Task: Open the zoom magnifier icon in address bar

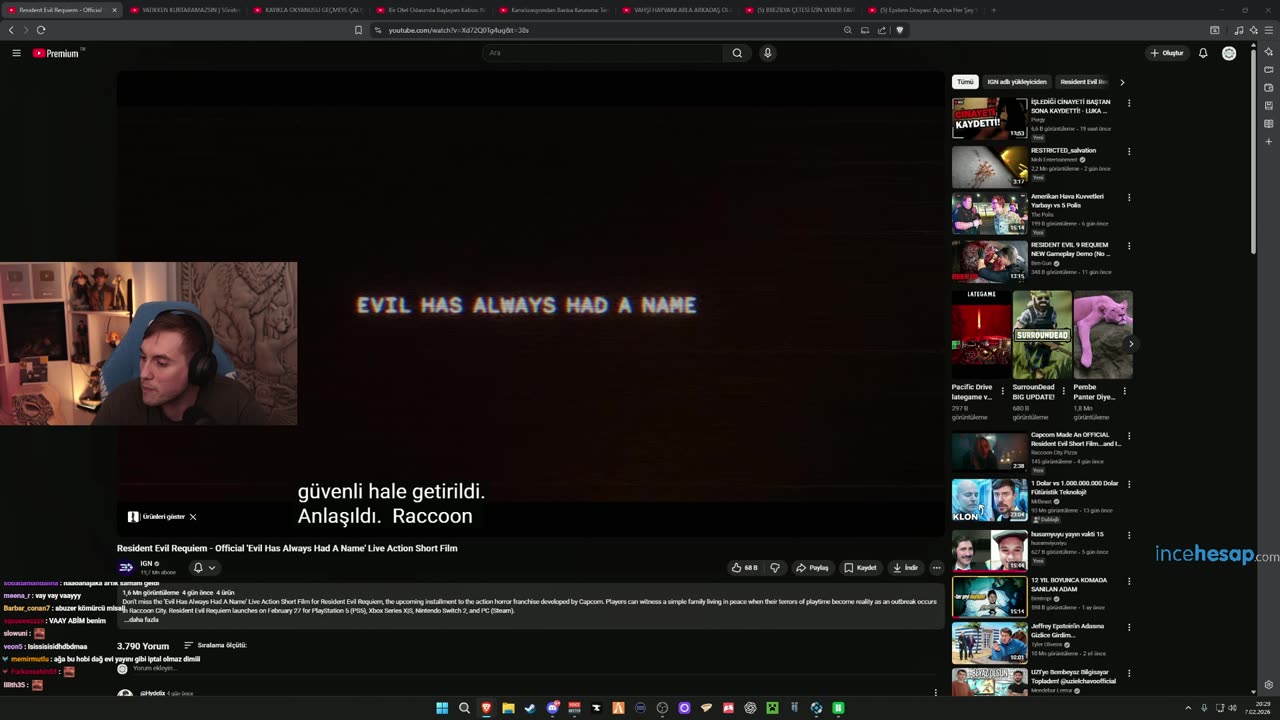Action: (x=848, y=30)
